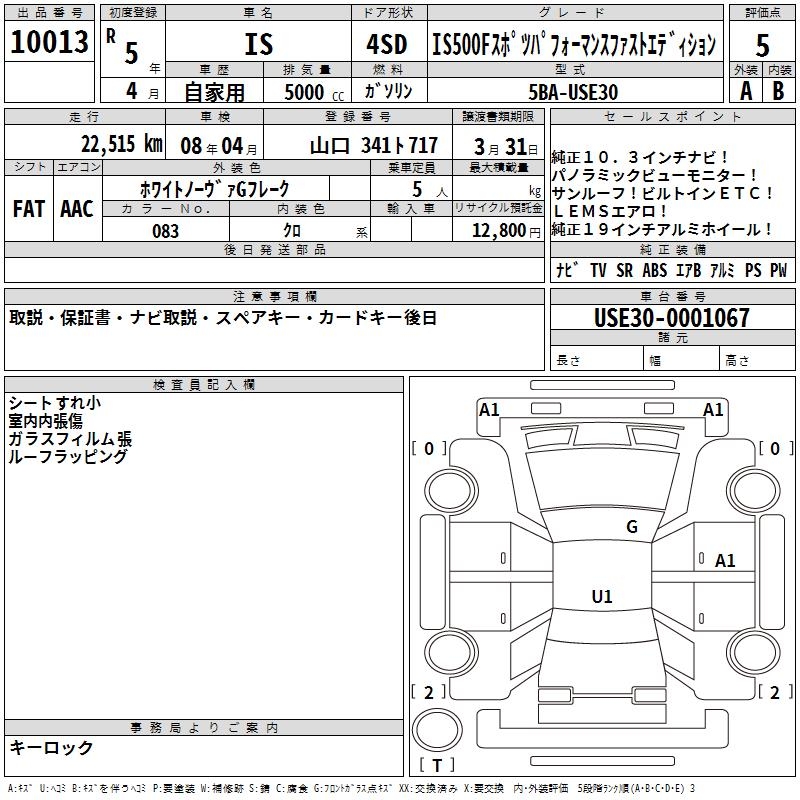Select overall evaluation score 5
The height and width of the screenshot is (800, 800).
[x=762, y=45]
